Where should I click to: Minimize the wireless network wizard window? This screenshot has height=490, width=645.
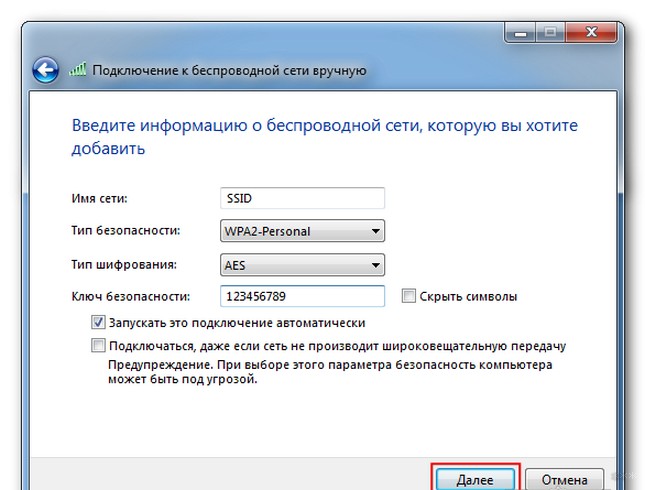pos(520,32)
